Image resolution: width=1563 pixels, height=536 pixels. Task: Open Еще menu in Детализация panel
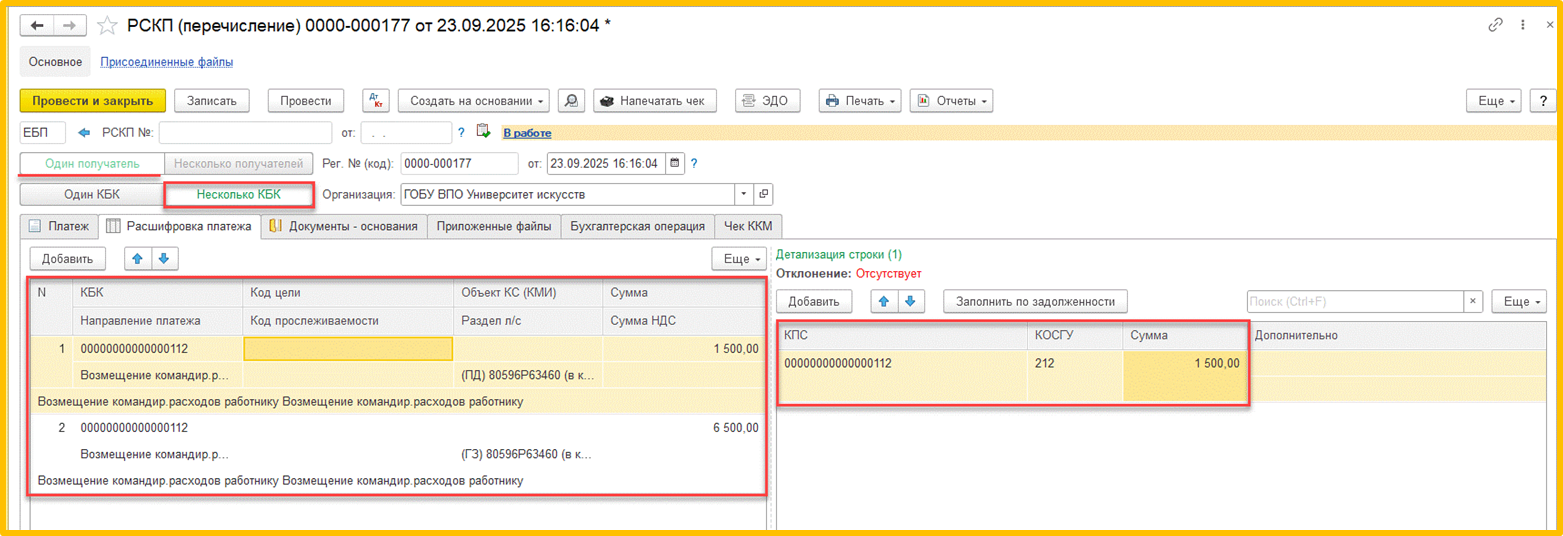(1518, 301)
